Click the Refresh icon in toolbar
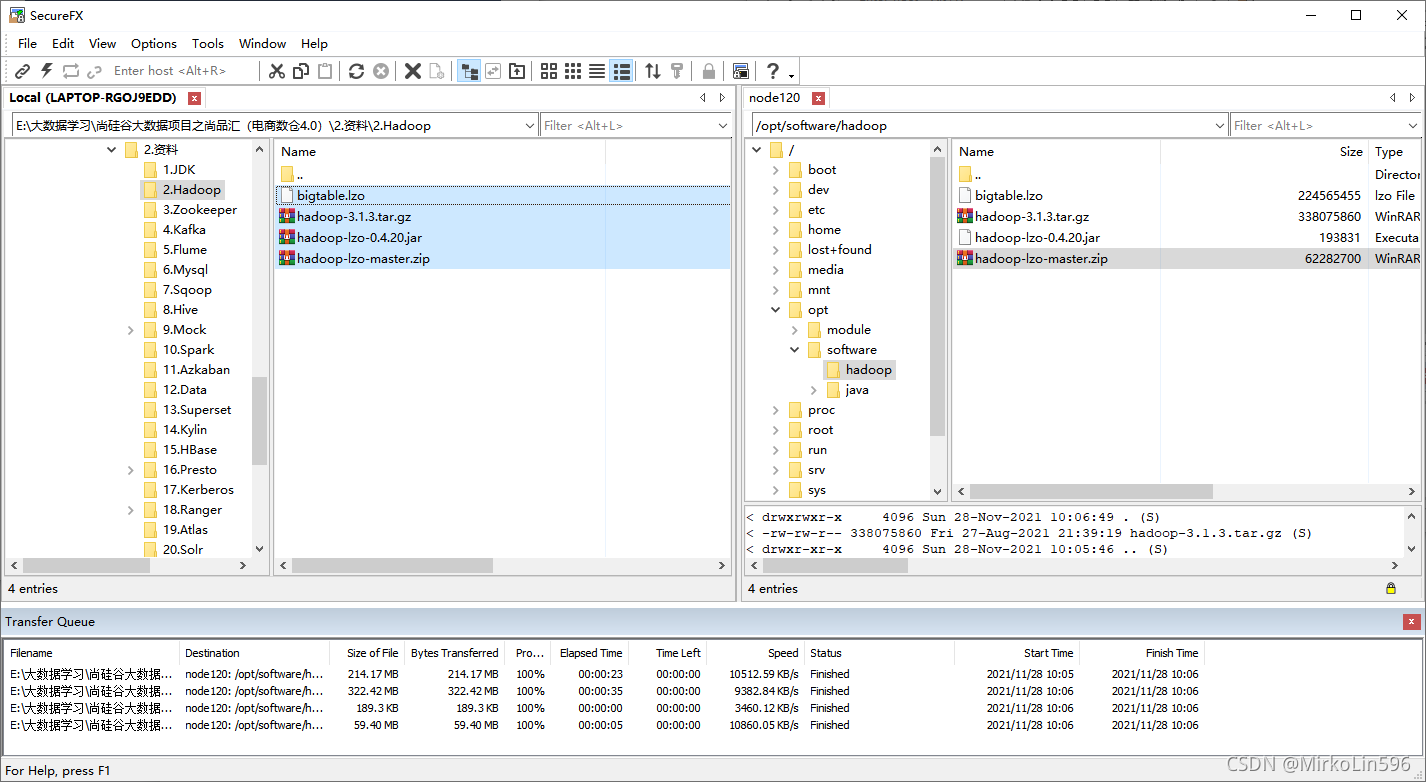Screen dimensions: 1426x782 (x=356, y=71)
